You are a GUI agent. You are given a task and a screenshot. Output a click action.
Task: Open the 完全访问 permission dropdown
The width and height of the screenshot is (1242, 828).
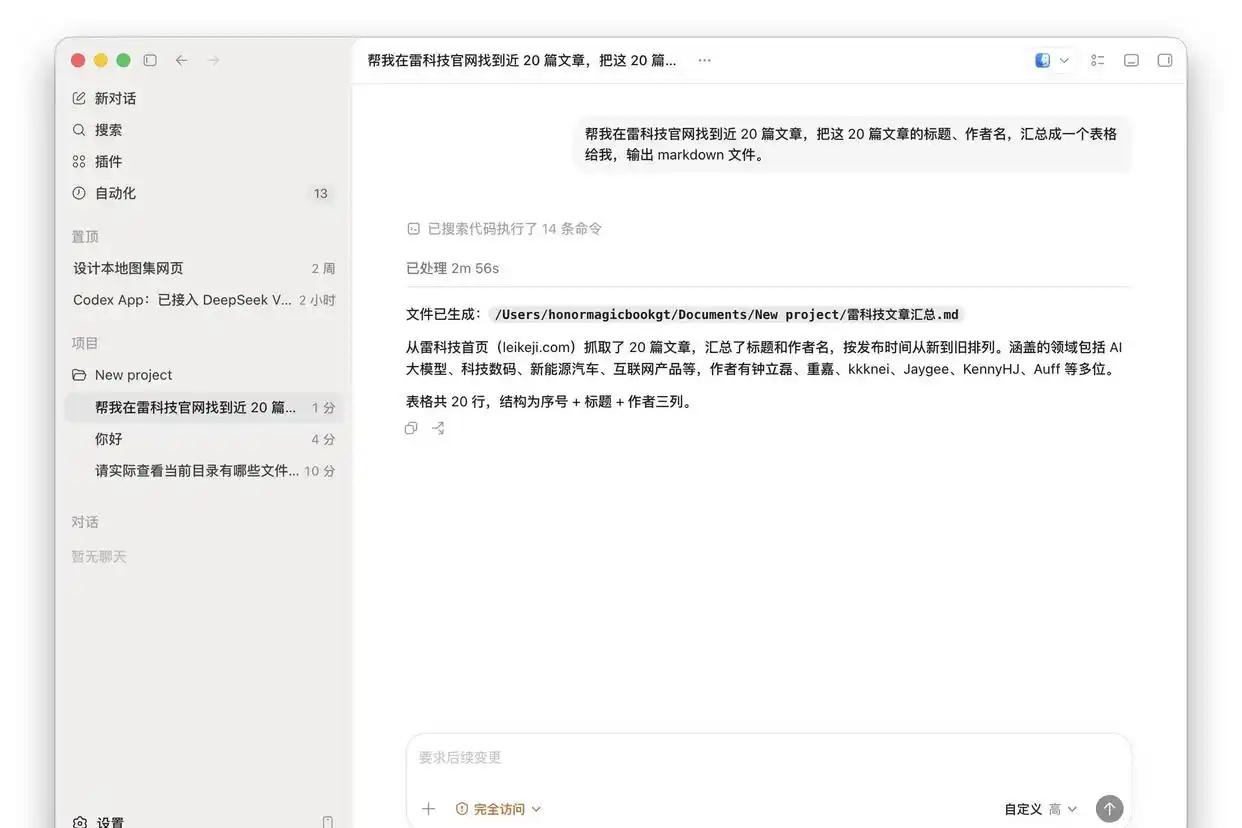point(498,809)
